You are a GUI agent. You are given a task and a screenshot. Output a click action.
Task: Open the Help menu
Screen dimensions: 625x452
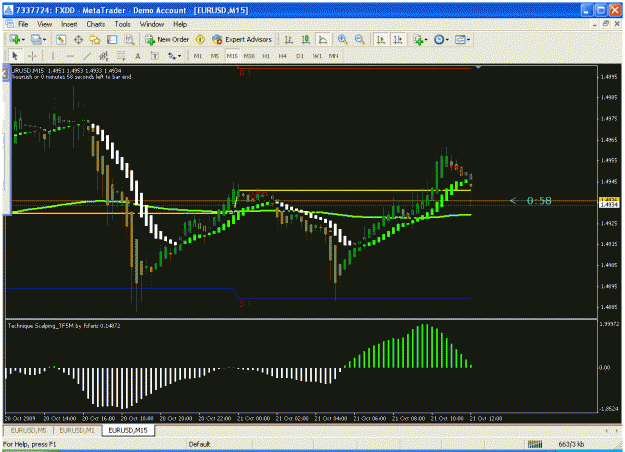180,24
